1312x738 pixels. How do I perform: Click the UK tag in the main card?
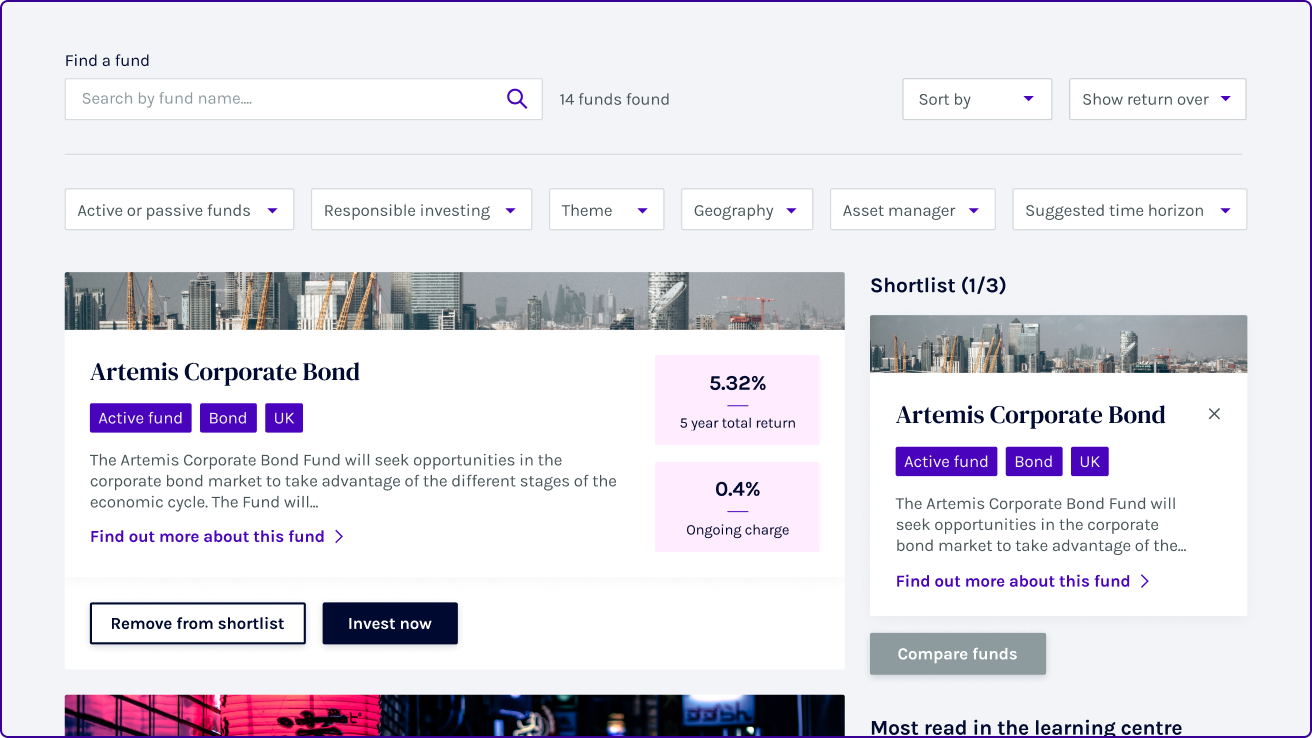284,418
